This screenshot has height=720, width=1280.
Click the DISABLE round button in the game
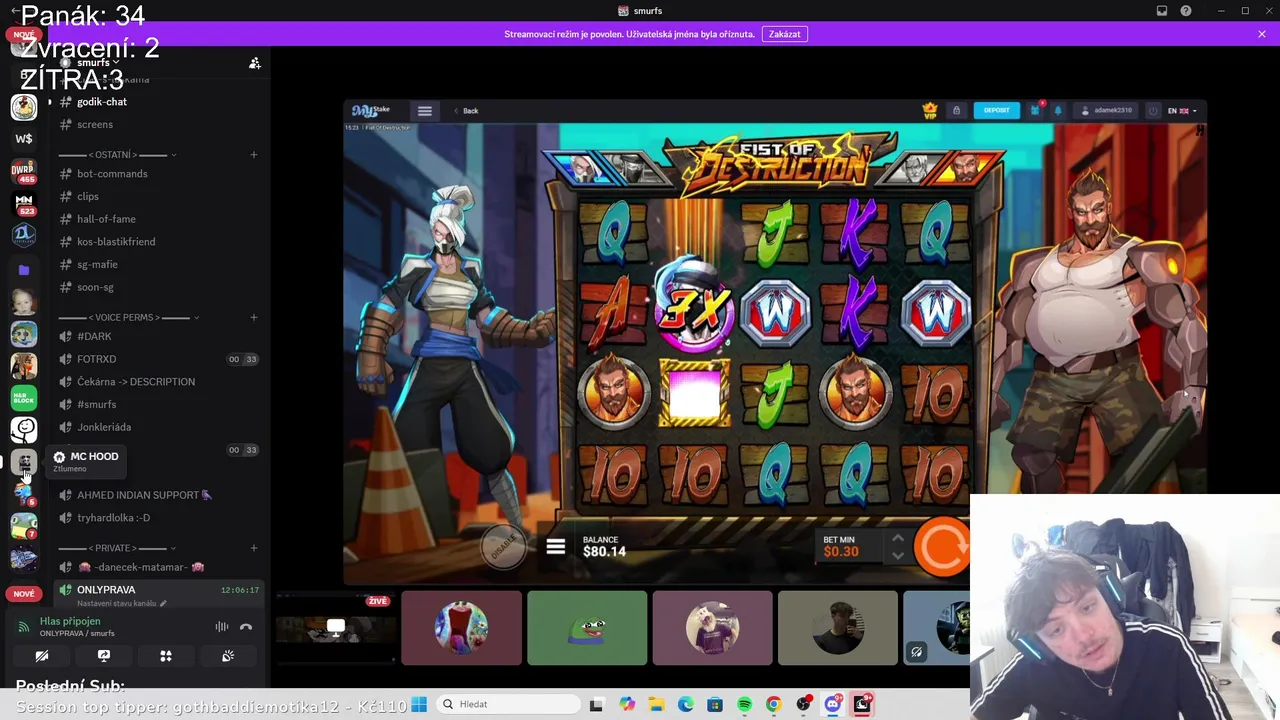[x=503, y=546]
